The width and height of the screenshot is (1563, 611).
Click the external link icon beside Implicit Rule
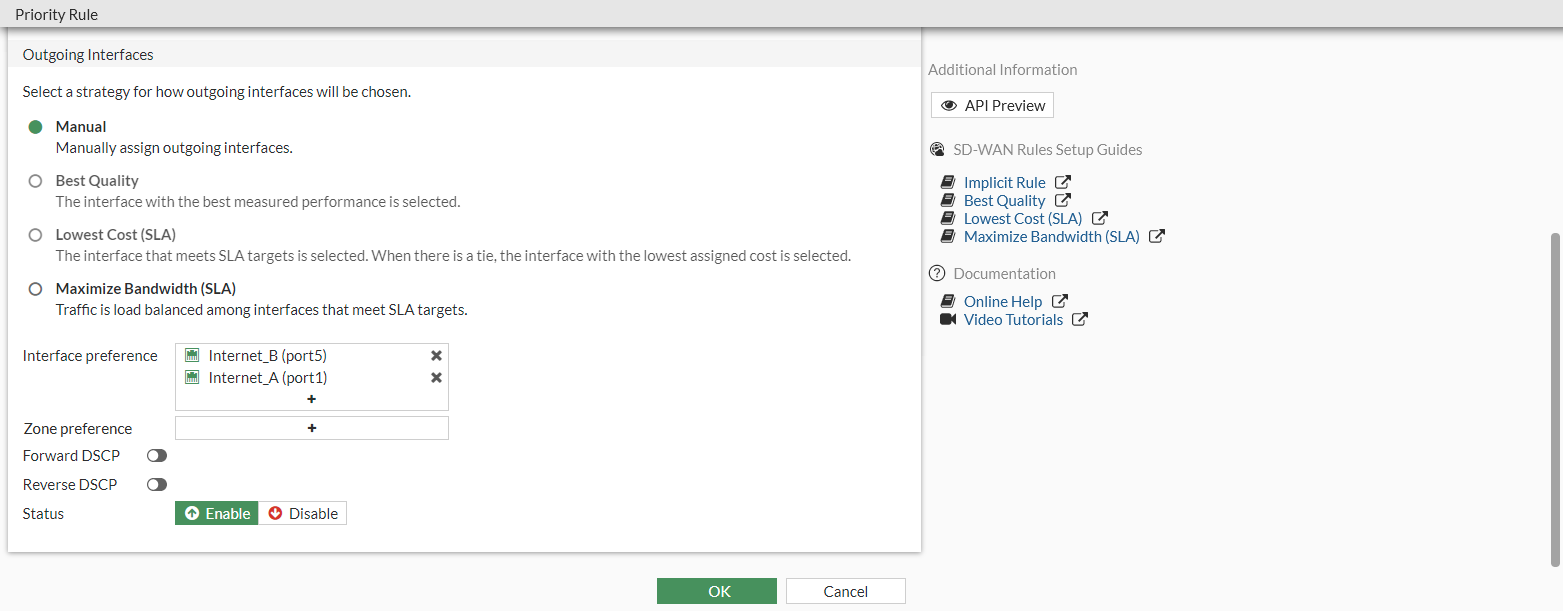click(x=1063, y=183)
